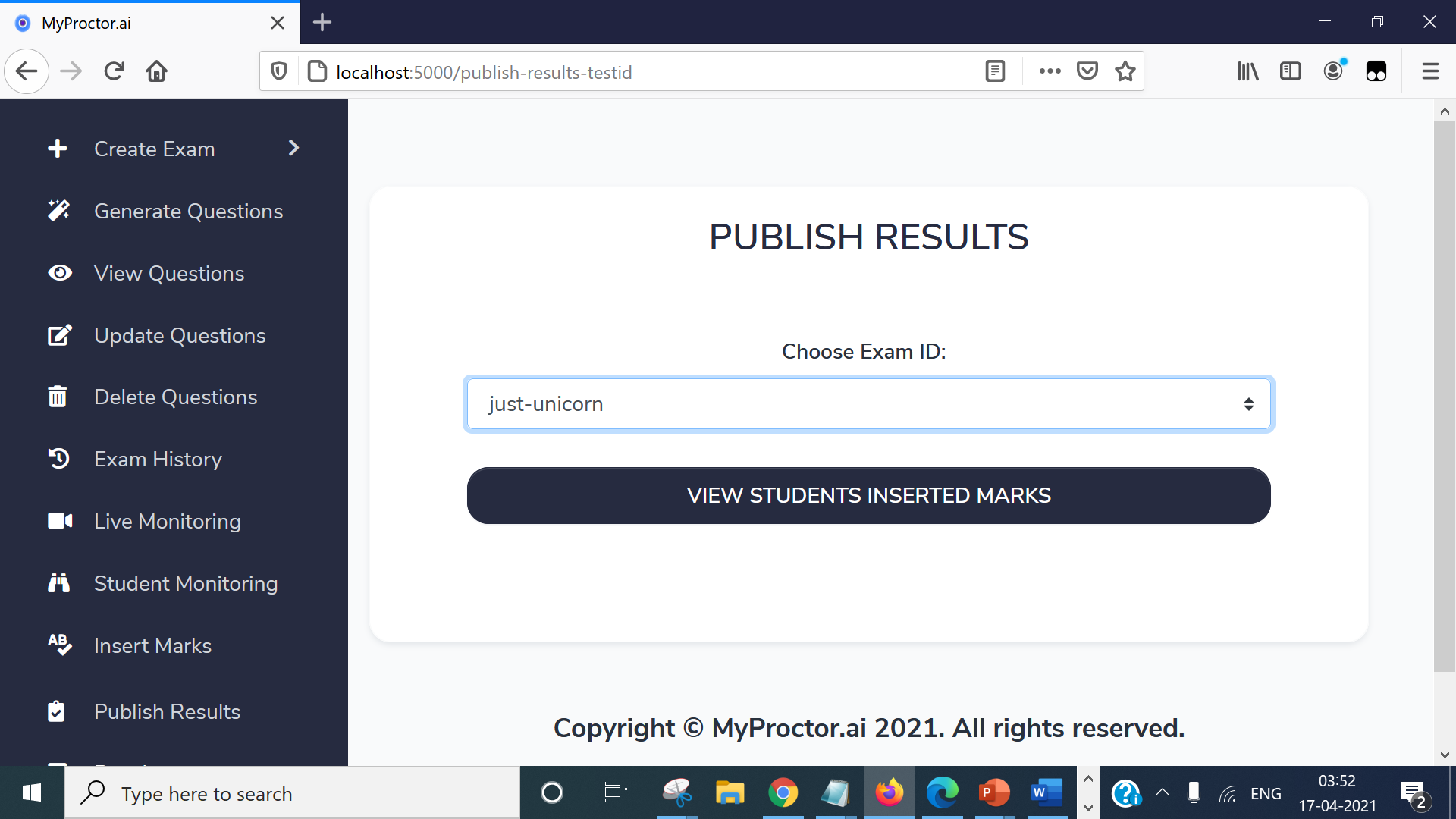This screenshot has height=819, width=1456.
Task: Open the page actions three-dots menu
Action: point(1050,71)
